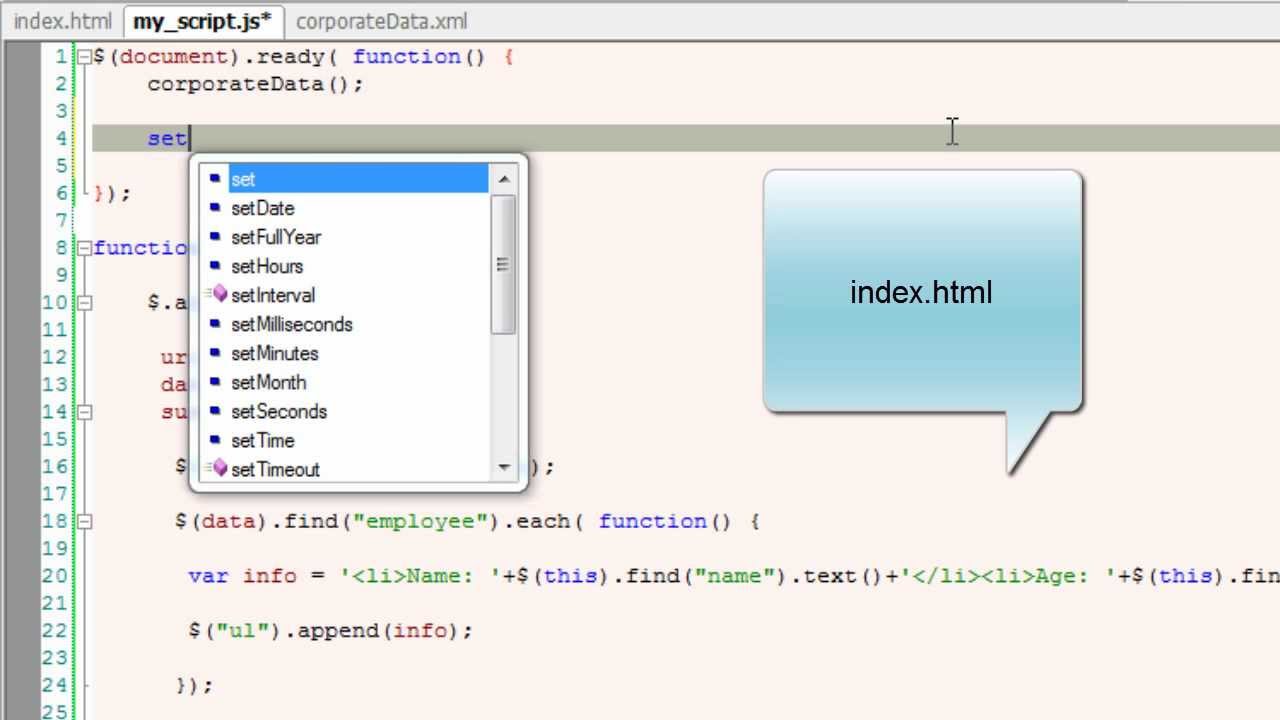Collapse the code fold on line 14
1280x720 pixels.
[x=85, y=412]
